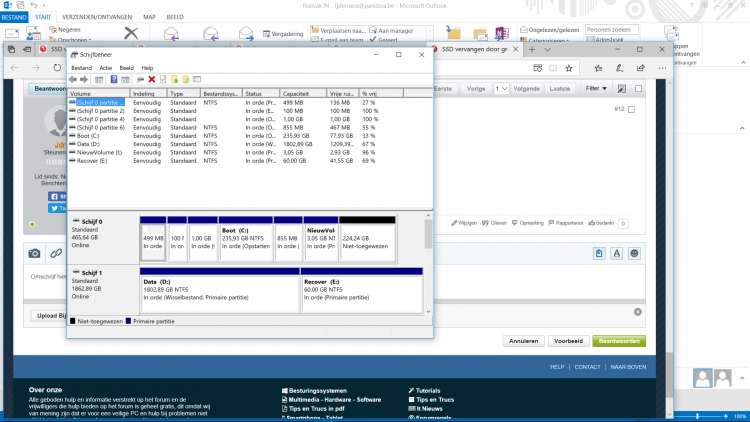Viewport: 750px width, 422px height.
Task: Click the disk view vertical scrollbar
Action: 429,233
